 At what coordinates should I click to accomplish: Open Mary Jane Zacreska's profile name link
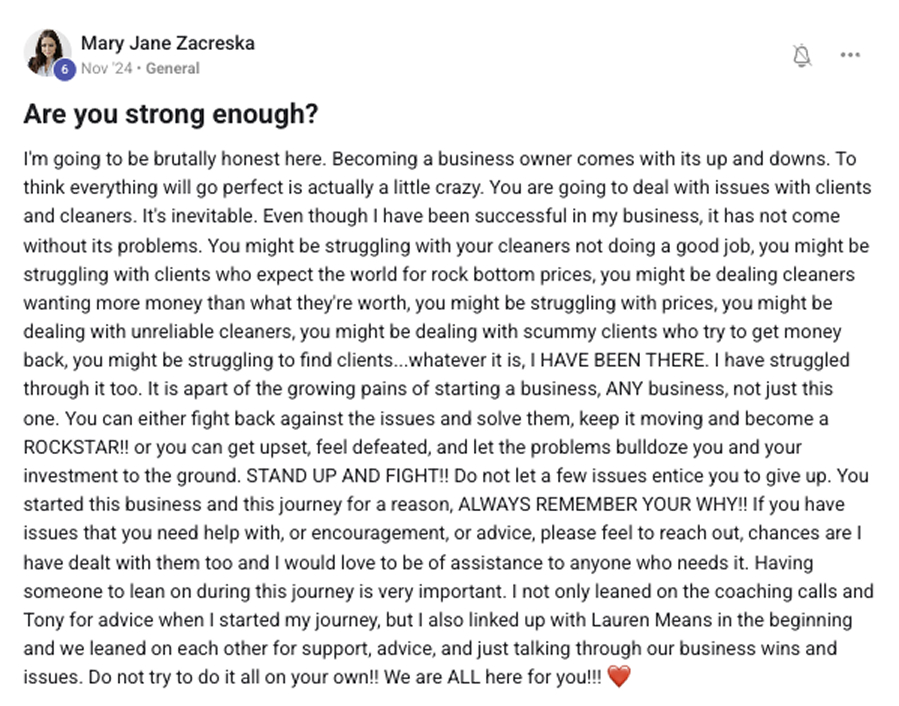[167, 43]
